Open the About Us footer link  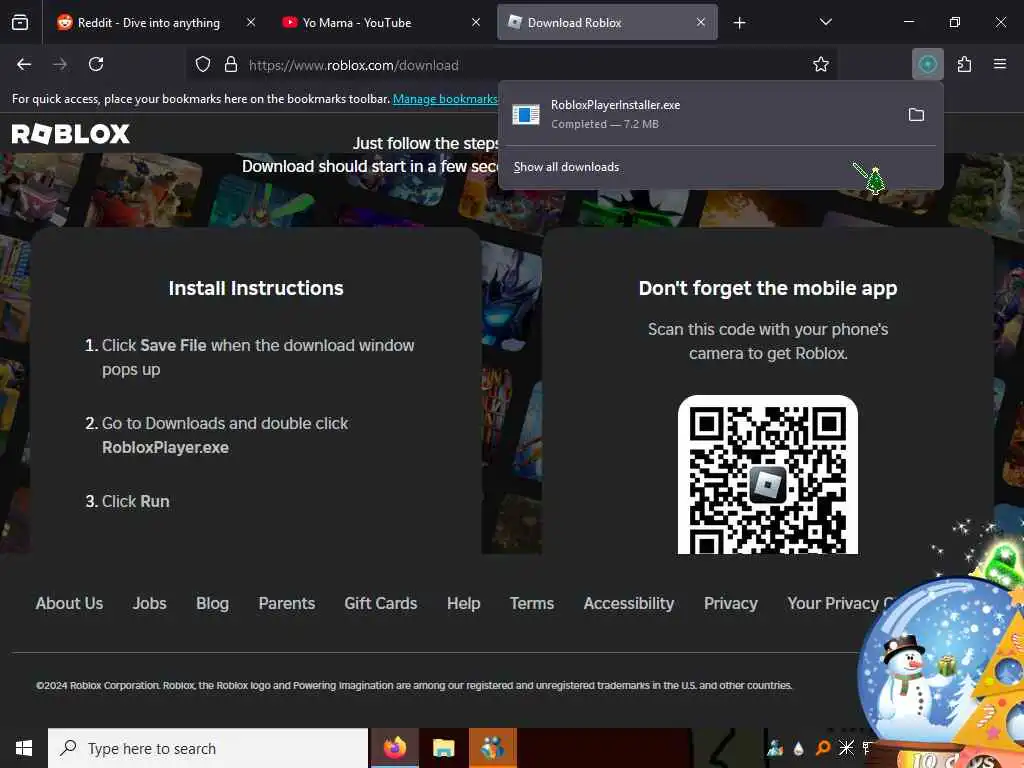tap(69, 603)
